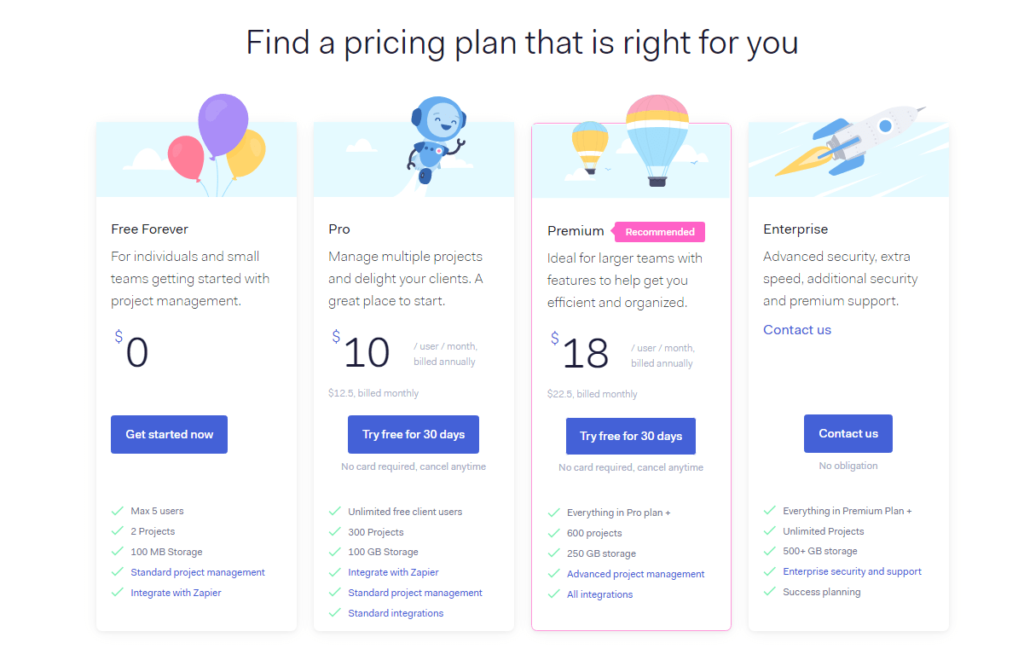Viewport: 1024px width, 672px height.
Task: Click the checkmark beside Max 5 users
Action: (118, 511)
